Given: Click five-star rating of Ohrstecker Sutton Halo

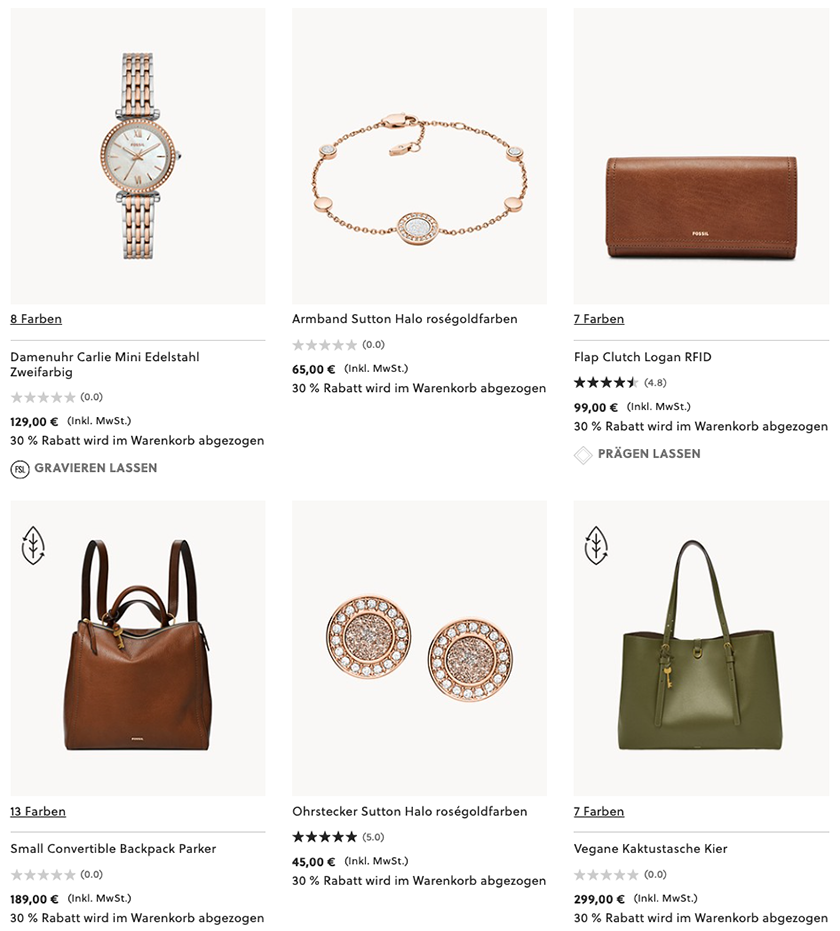Looking at the screenshot, I should [324, 837].
